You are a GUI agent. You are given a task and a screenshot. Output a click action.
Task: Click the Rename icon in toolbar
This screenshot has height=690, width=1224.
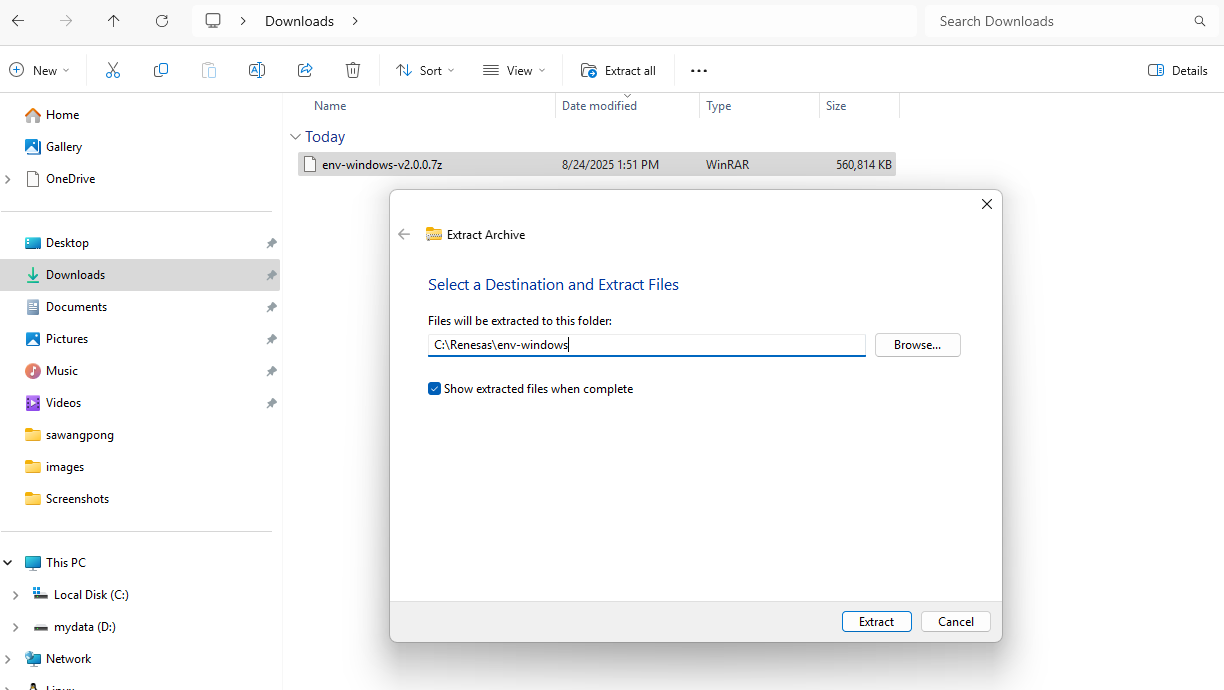257,70
